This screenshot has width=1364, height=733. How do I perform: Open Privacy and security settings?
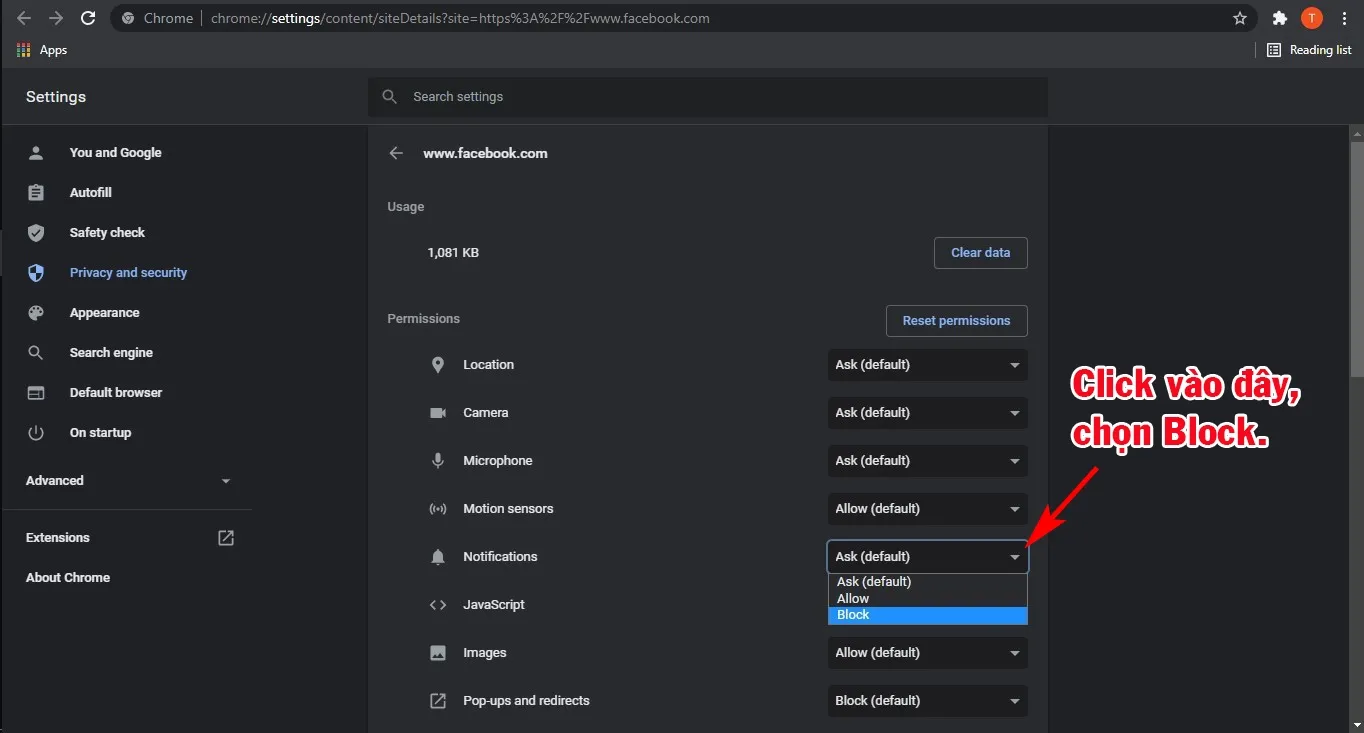pyautogui.click(x=128, y=273)
